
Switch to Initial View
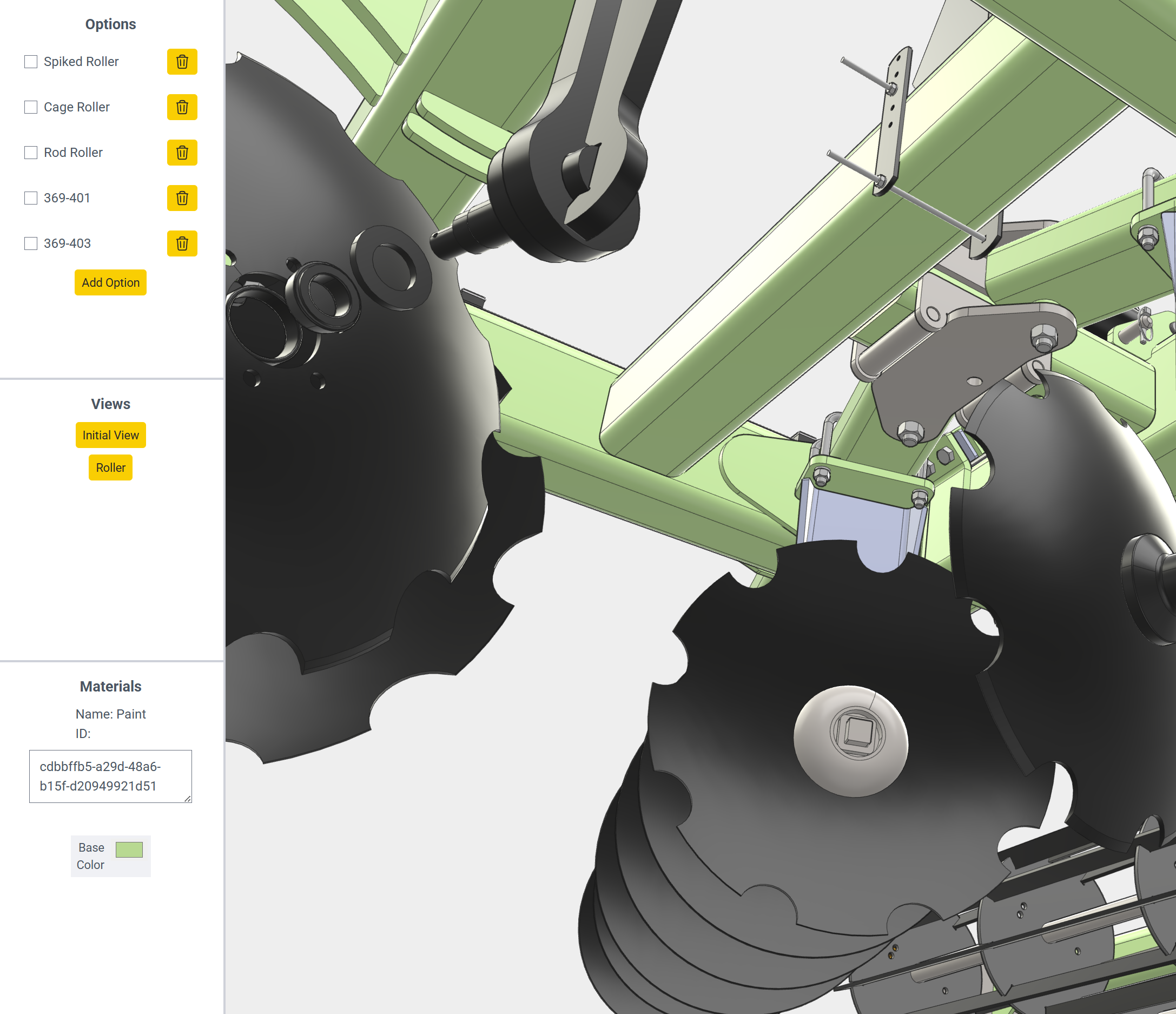coord(111,435)
